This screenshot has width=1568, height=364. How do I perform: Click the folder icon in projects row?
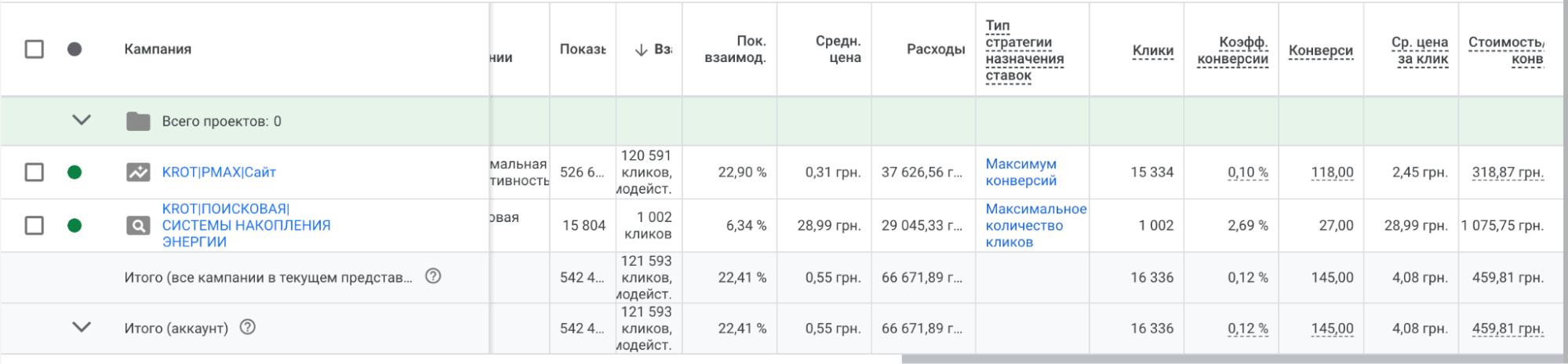138,122
